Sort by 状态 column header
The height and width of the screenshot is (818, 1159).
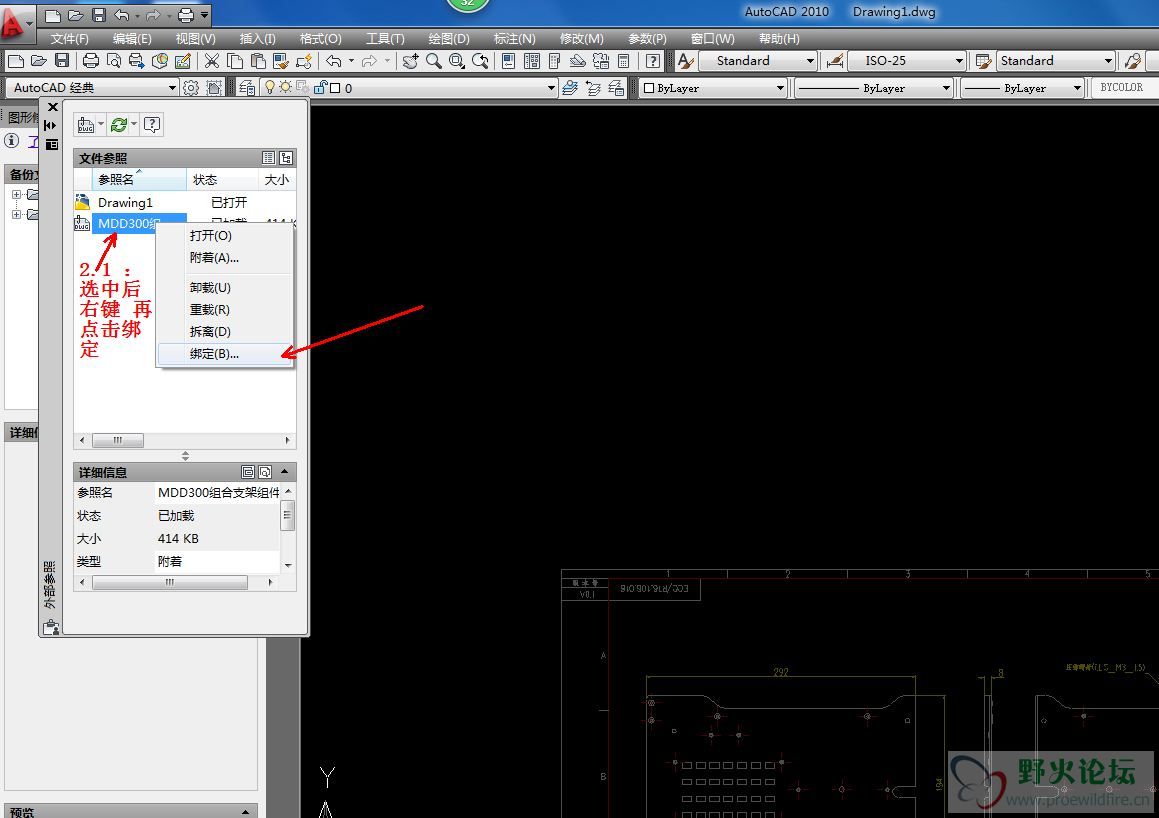[x=222, y=180]
